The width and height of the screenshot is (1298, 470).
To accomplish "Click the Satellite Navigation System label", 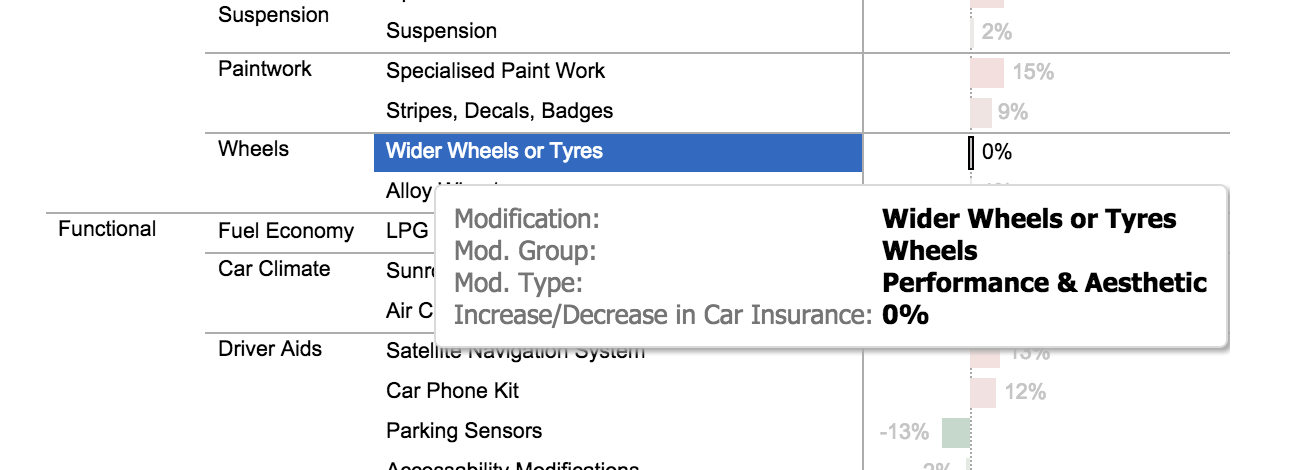I will click(515, 351).
